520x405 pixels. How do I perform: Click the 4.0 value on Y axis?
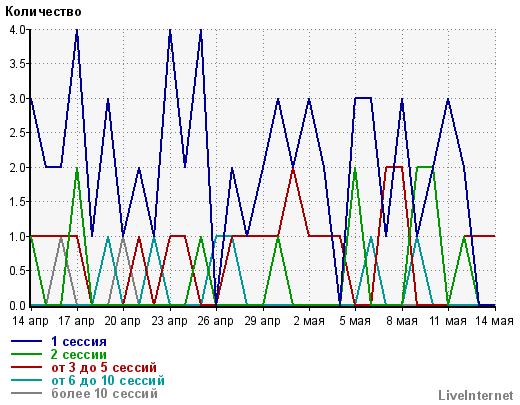click(17, 30)
